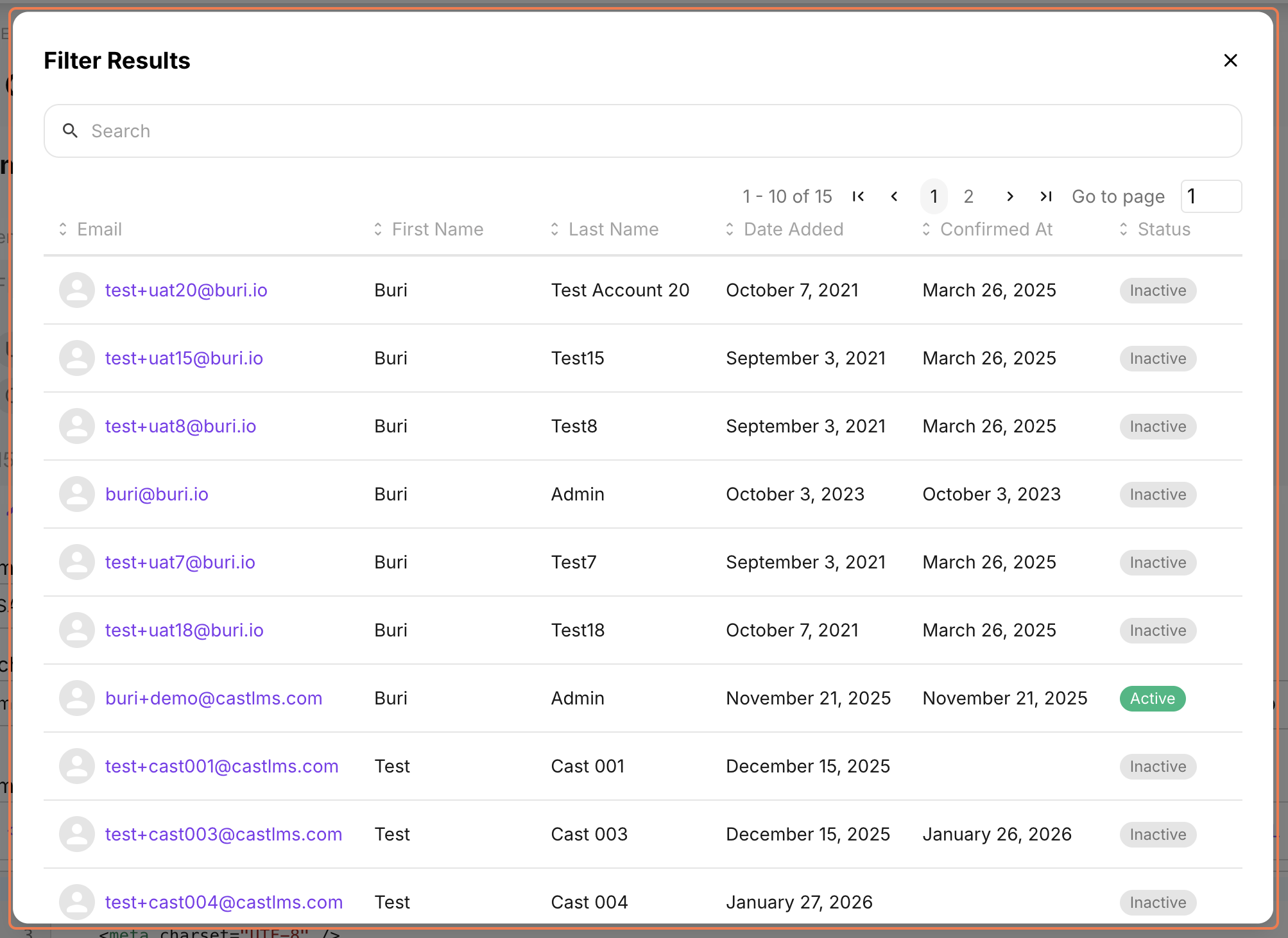This screenshot has width=1288, height=938.
Task: Go to next page arrow
Action: coord(1009,196)
